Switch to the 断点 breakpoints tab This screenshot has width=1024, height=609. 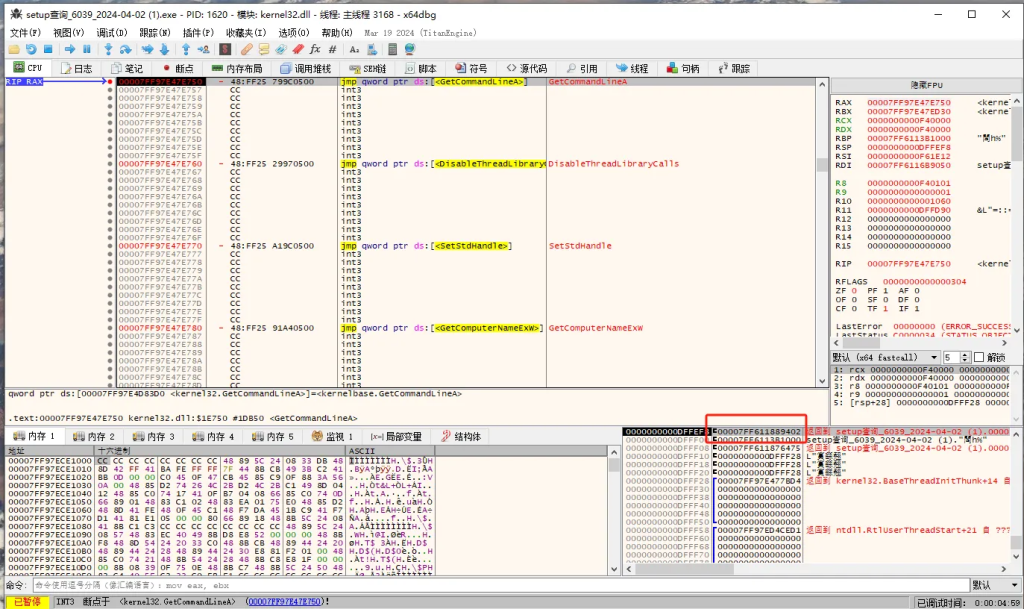click(179, 68)
